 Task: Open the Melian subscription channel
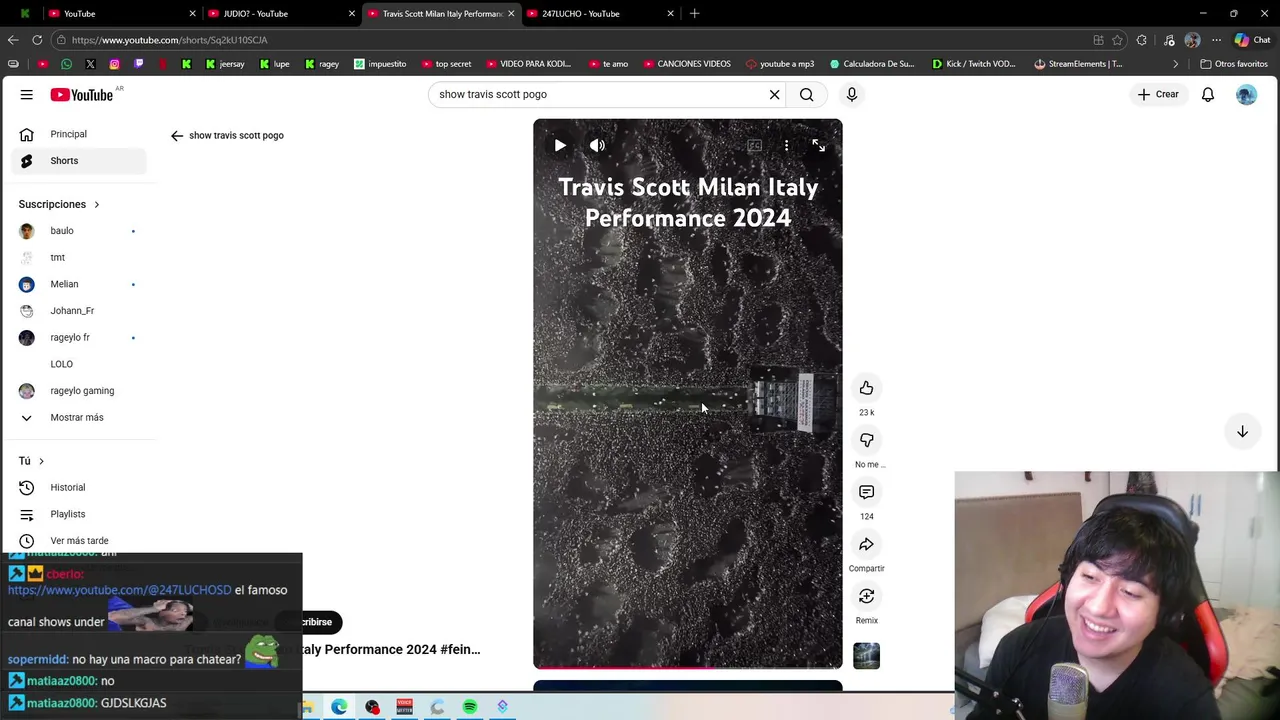(x=78, y=284)
